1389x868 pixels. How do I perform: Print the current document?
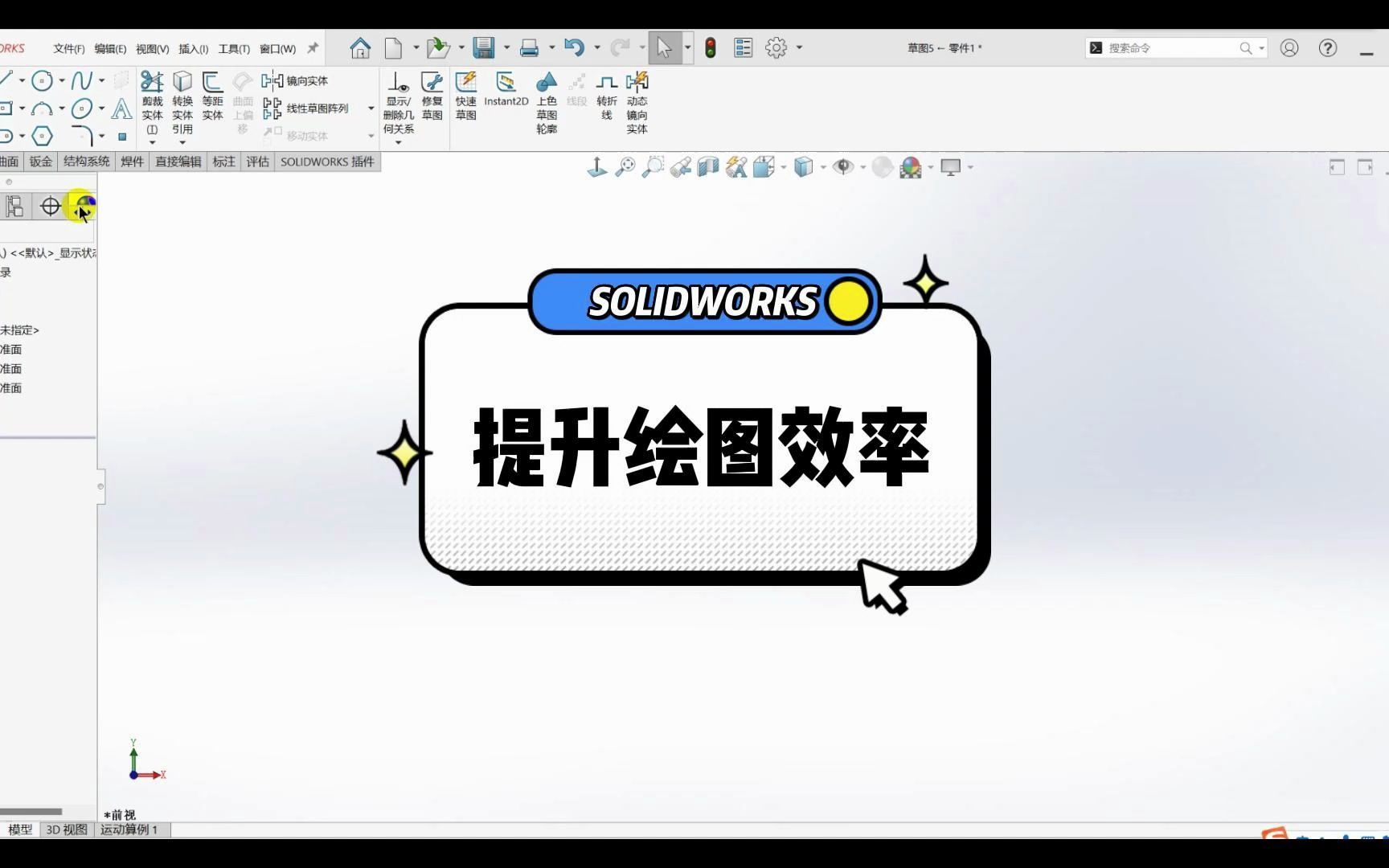point(529,48)
